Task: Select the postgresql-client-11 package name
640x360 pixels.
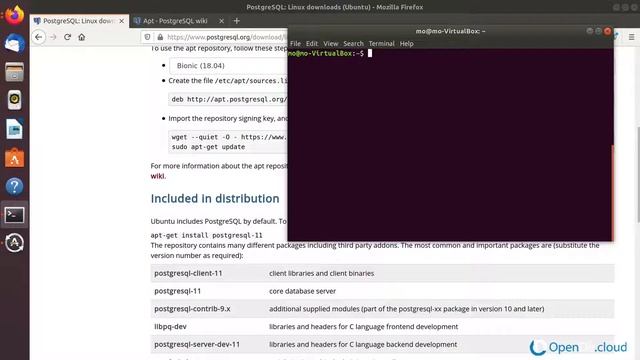Action: pos(188,273)
